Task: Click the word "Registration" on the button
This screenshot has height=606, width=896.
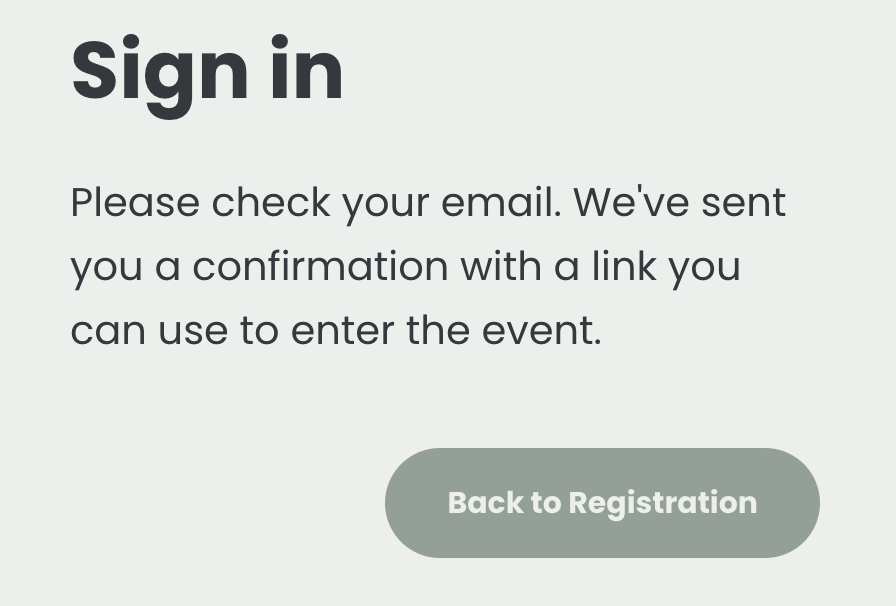Action: (x=663, y=504)
